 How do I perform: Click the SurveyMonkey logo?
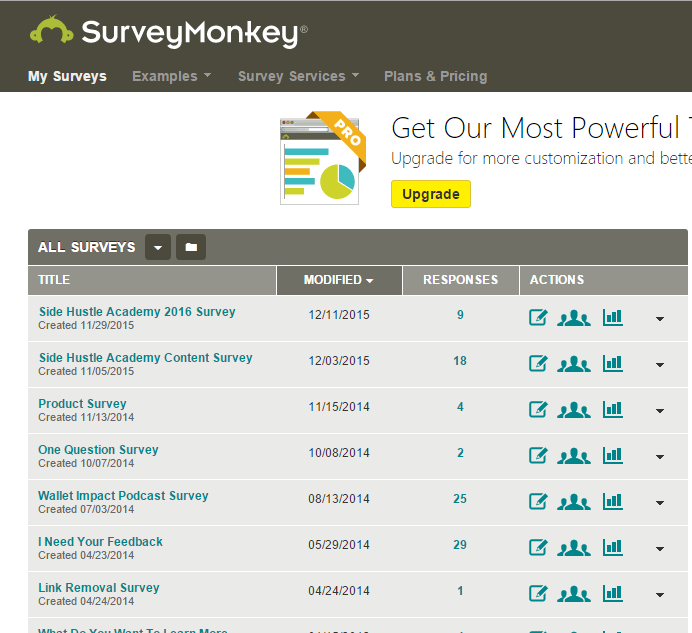click(169, 32)
